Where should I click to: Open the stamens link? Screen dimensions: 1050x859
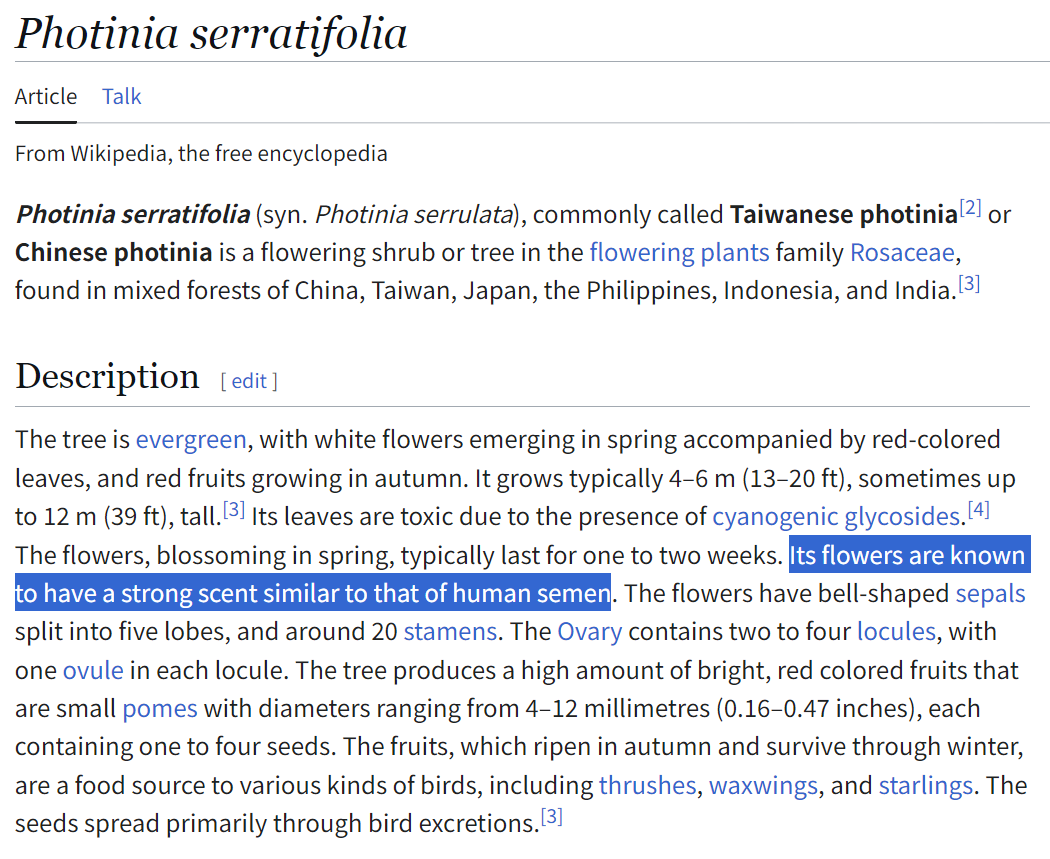[x=450, y=632]
